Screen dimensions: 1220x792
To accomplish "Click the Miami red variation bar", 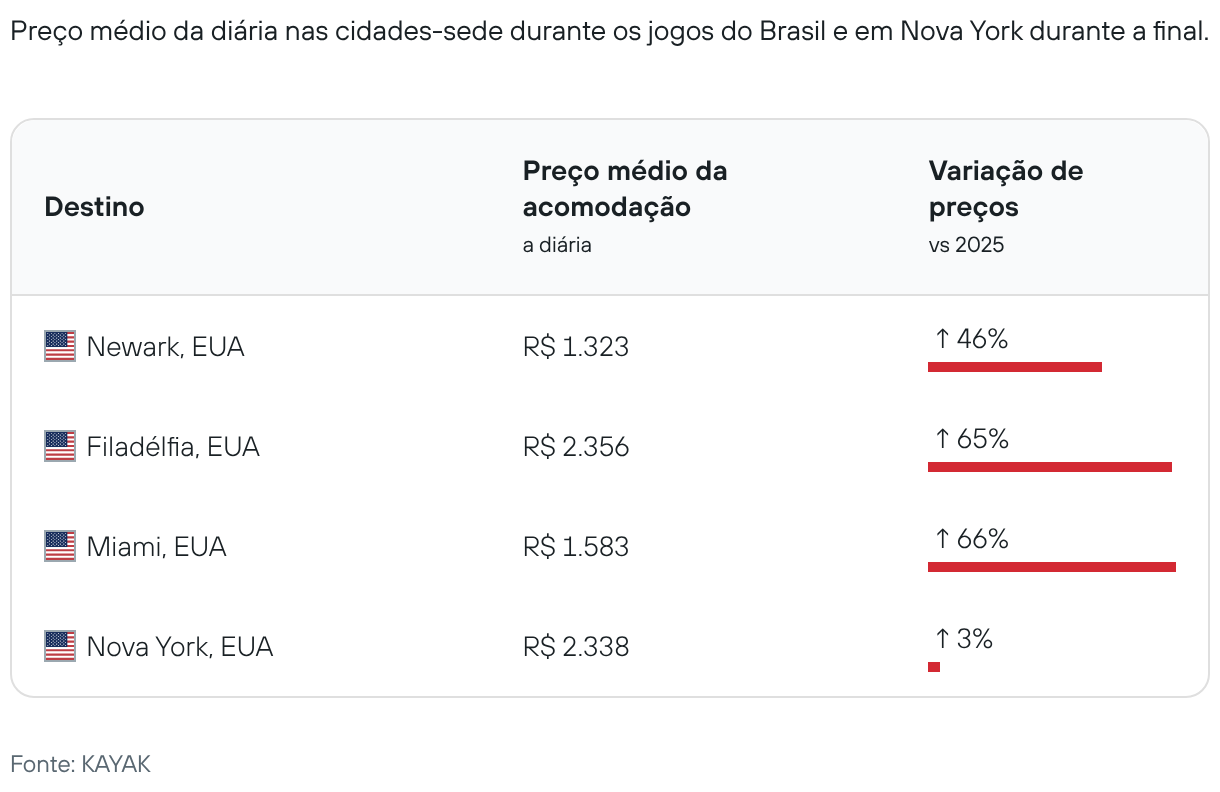I will coord(1051,567).
